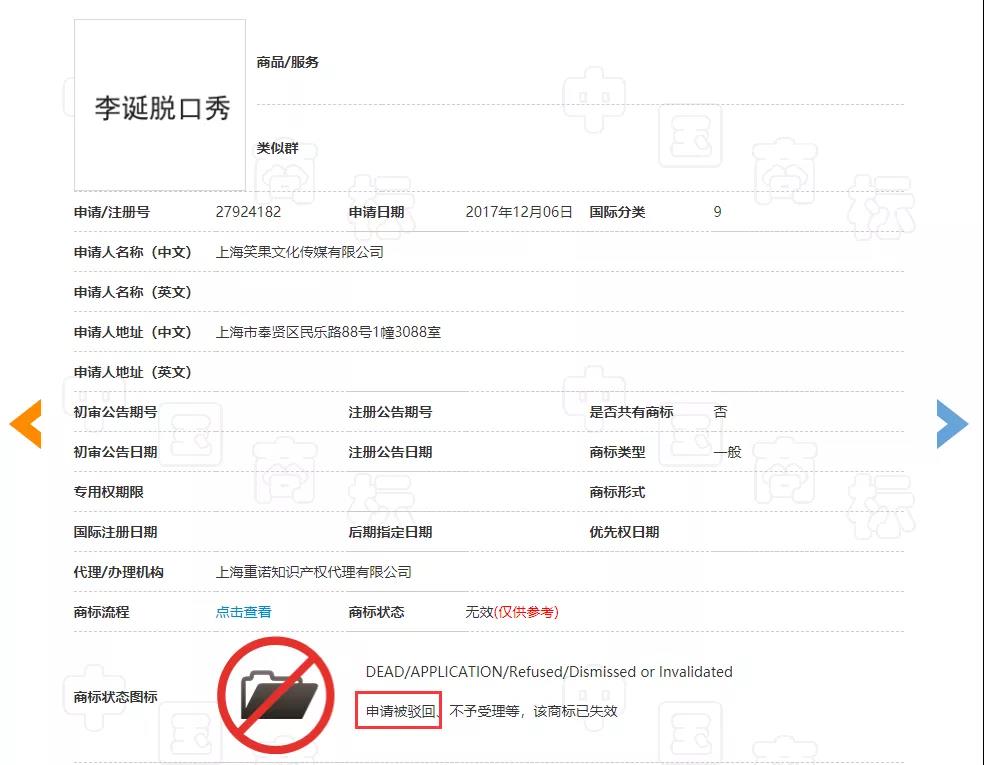Click the 商标类型 label

click(x=617, y=452)
